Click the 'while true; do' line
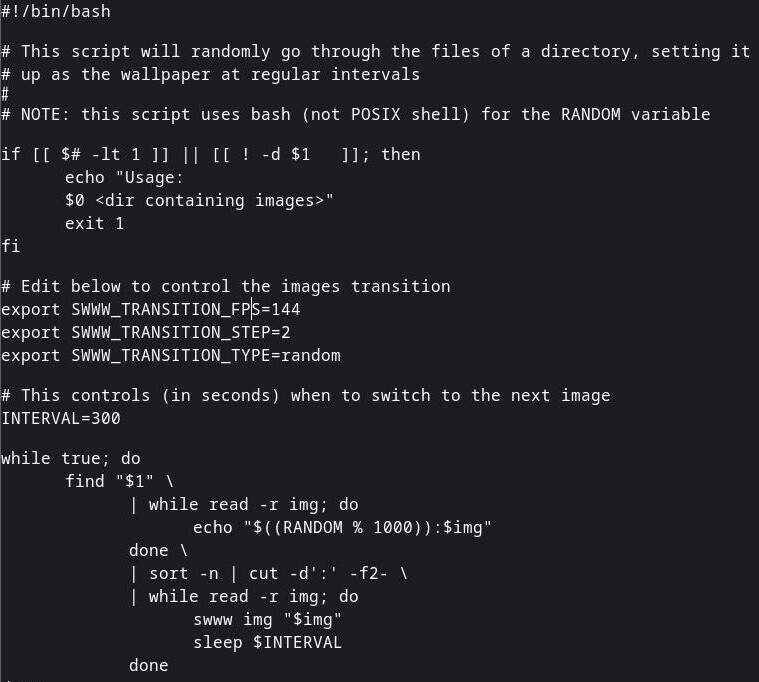The image size is (759, 682). tap(71, 458)
